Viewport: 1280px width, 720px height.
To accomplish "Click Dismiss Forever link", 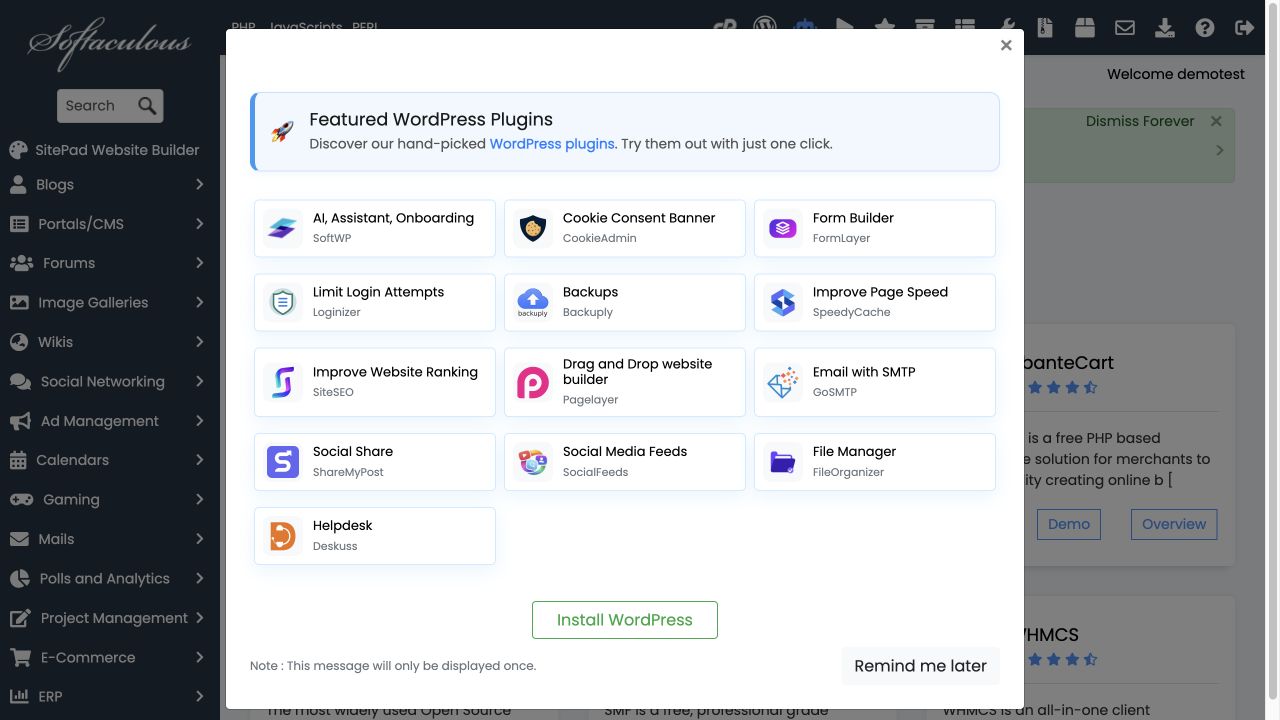I will point(1140,121).
